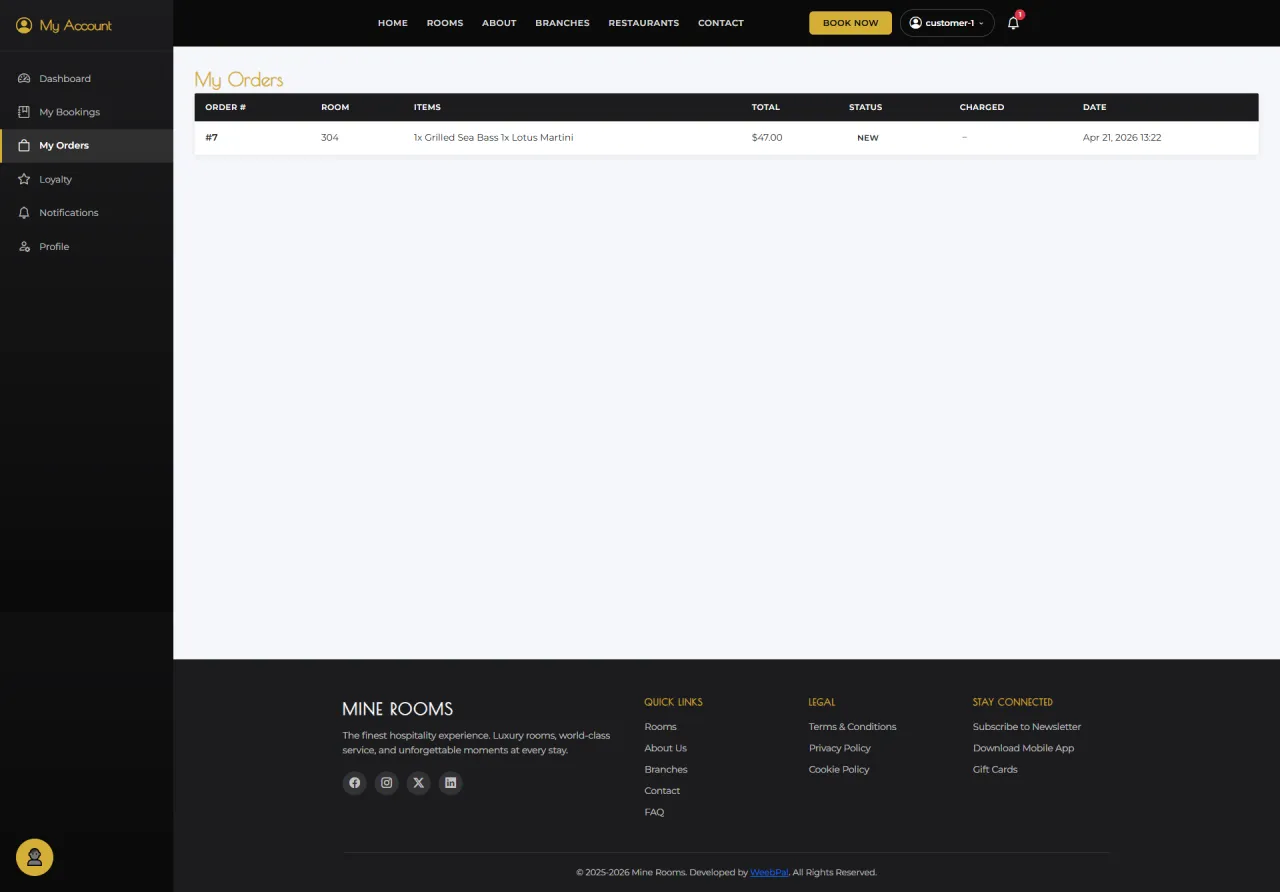1280x892 pixels.
Task: Open the Instagram social link
Action: [386, 783]
